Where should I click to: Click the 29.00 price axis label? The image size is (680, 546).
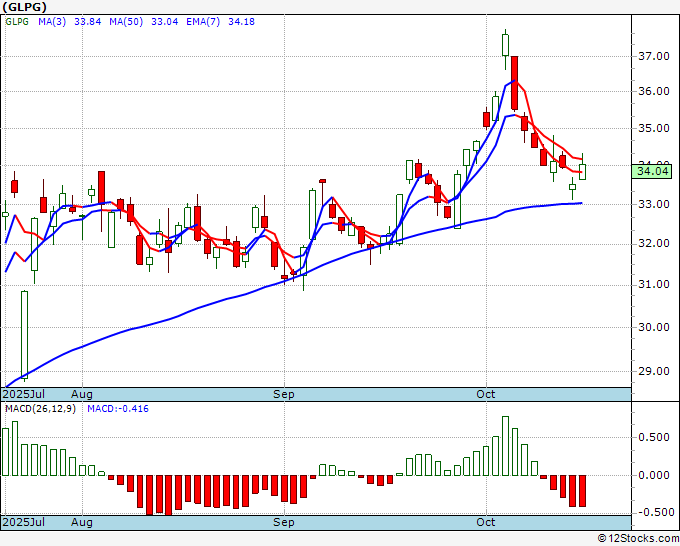pyautogui.click(x=654, y=372)
